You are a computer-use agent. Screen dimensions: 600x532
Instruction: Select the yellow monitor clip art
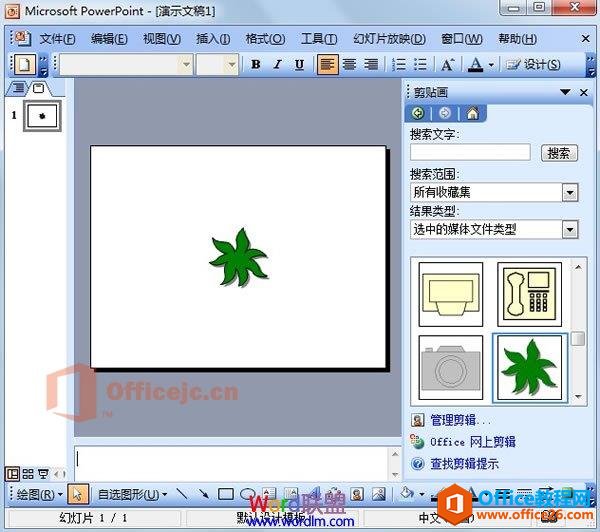451,294
